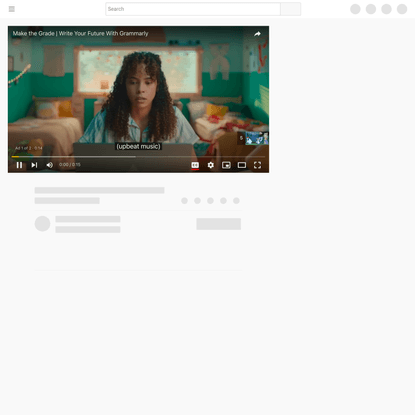
Task: Switch to miniplayer mode
Action: (x=226, y=165)
